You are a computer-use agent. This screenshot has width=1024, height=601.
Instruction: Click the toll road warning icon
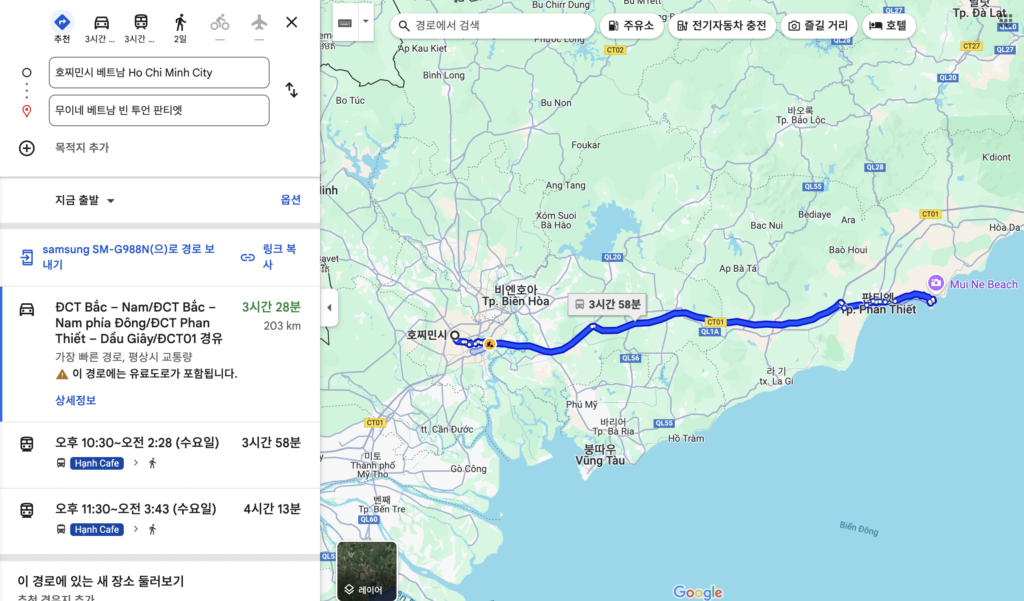pos(62,374)
